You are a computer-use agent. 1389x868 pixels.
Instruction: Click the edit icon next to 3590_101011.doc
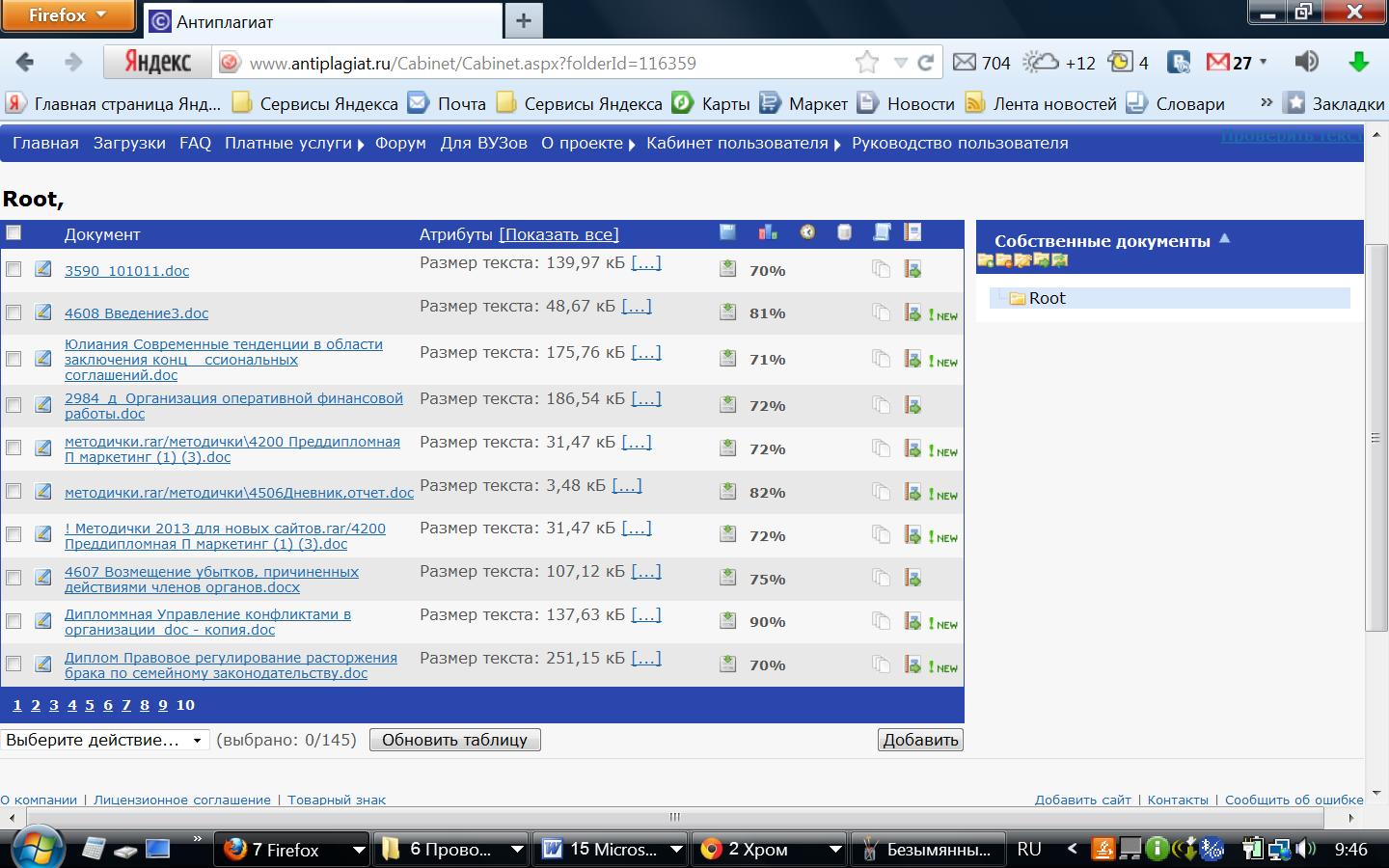tap(43, 269)
